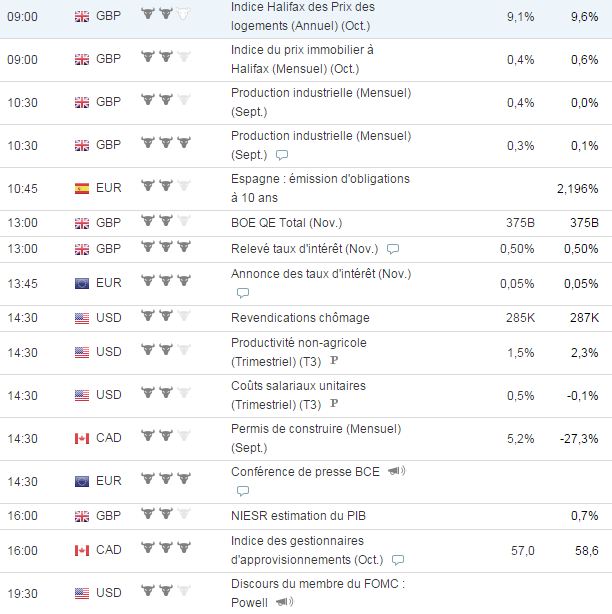Open Espagne émission d'obligations à 10 ans
This screenshot has width=612, height=614.
319,188
